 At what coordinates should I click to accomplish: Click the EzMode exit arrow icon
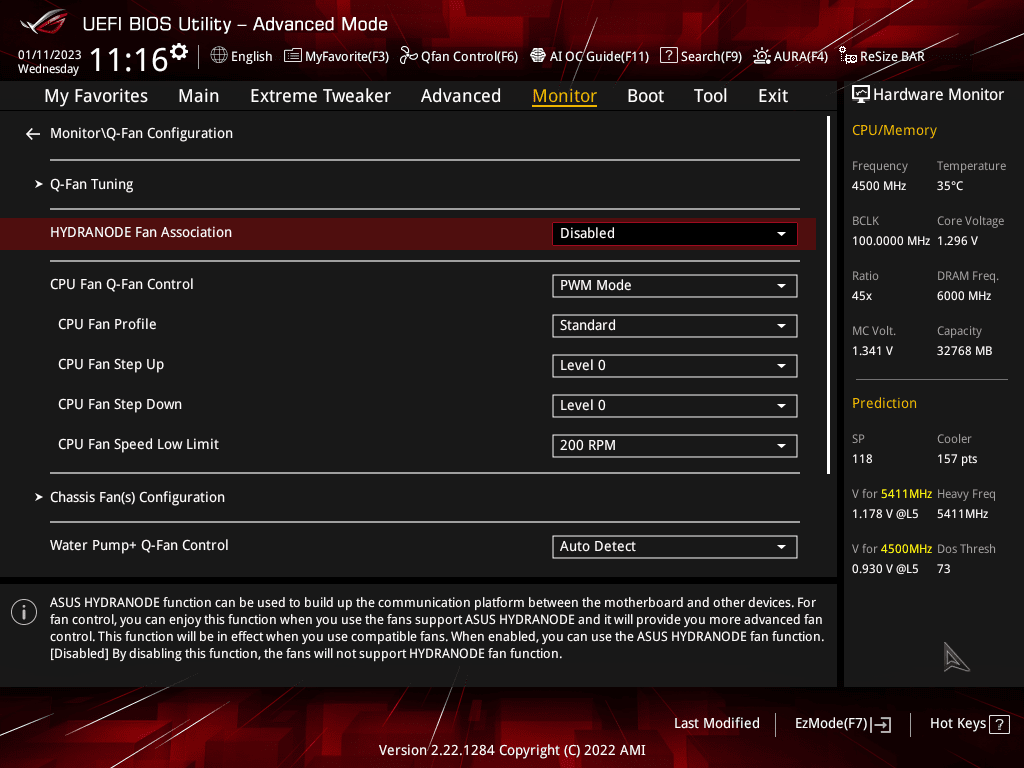click(881, 724)
